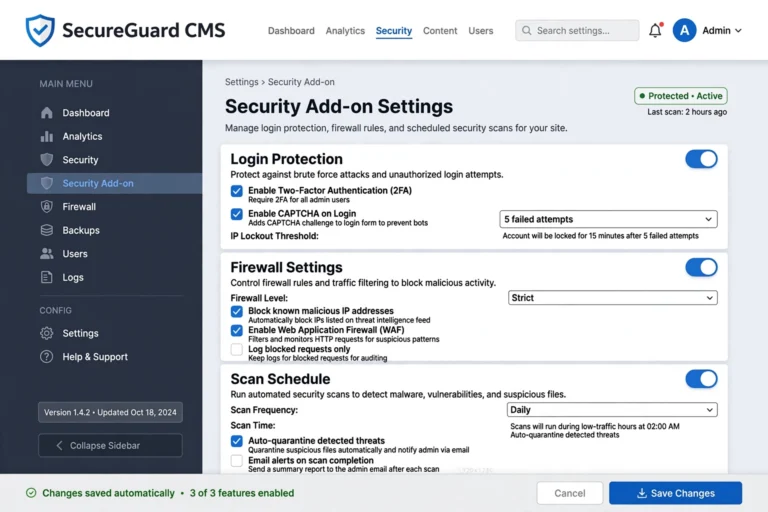Open Dashboard in top navigation

point(291,30)
